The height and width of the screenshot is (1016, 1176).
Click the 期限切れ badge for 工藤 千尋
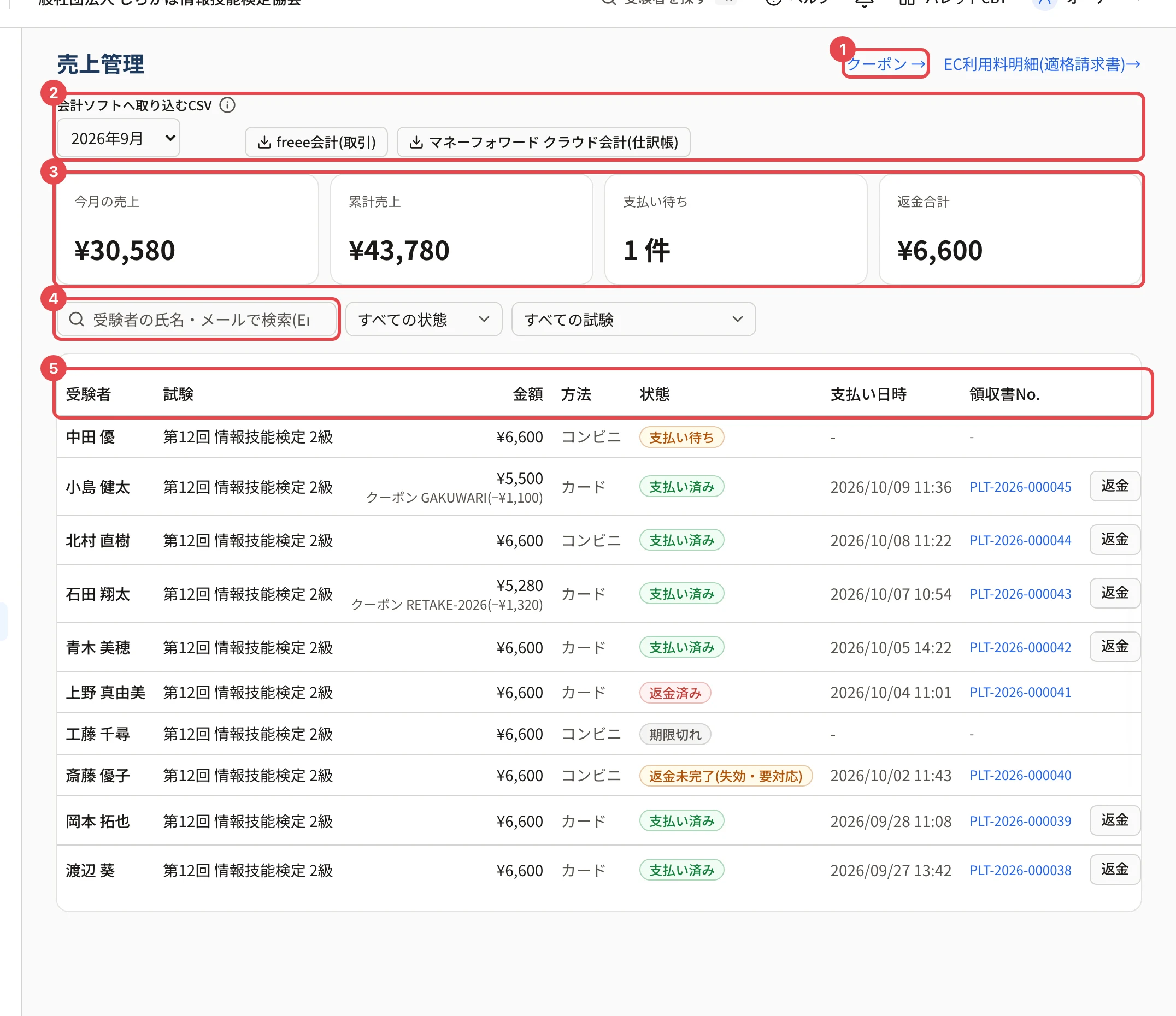coord(675,734)
